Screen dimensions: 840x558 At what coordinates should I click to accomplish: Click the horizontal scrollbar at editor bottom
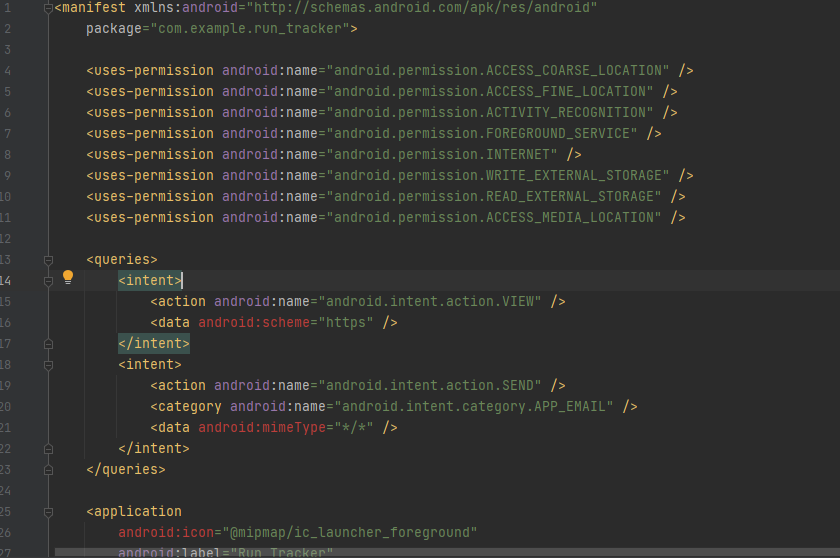pos(447,553)
